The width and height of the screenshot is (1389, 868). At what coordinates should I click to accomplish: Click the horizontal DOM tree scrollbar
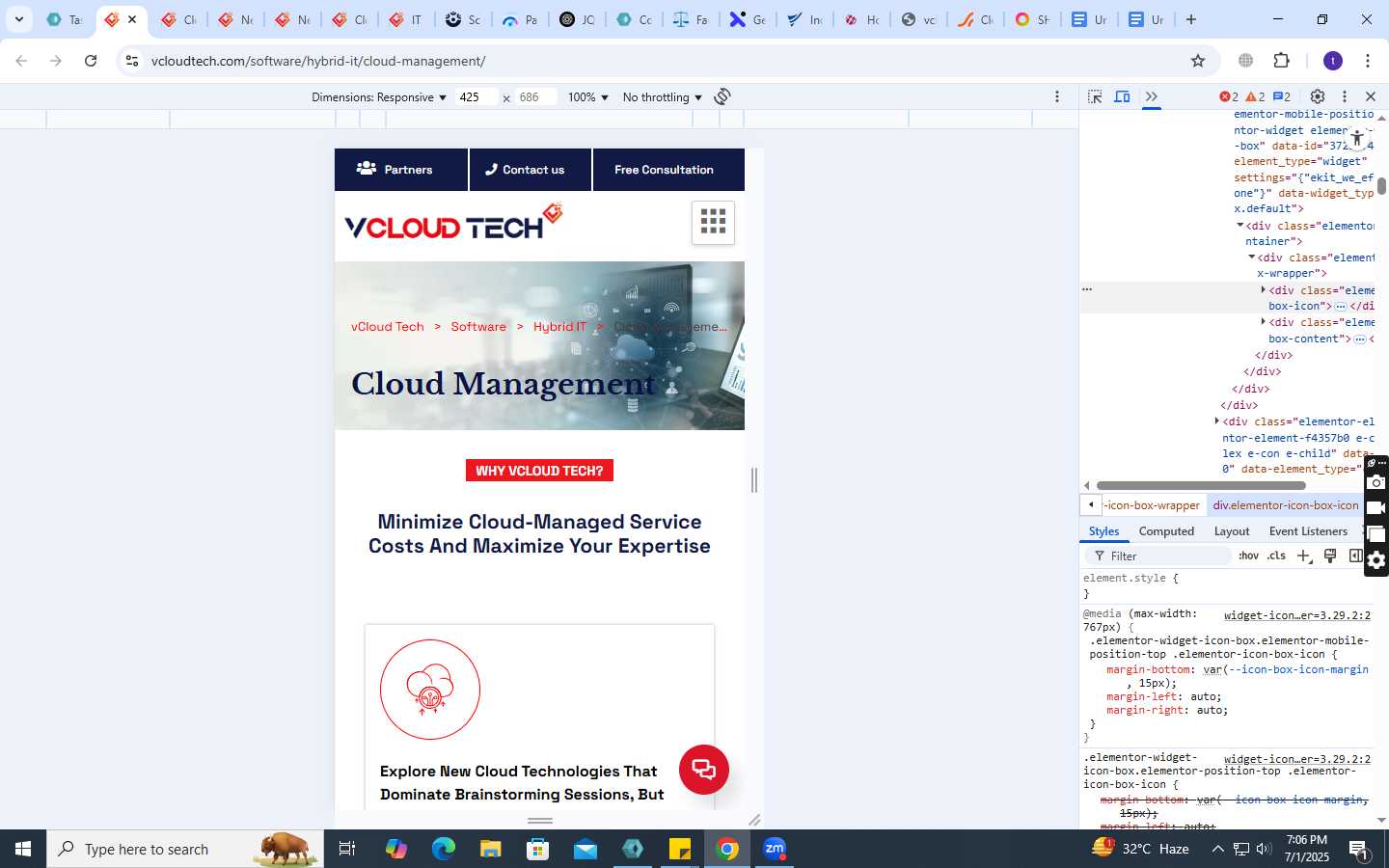pyautogui.click(x=1201, y=486)
